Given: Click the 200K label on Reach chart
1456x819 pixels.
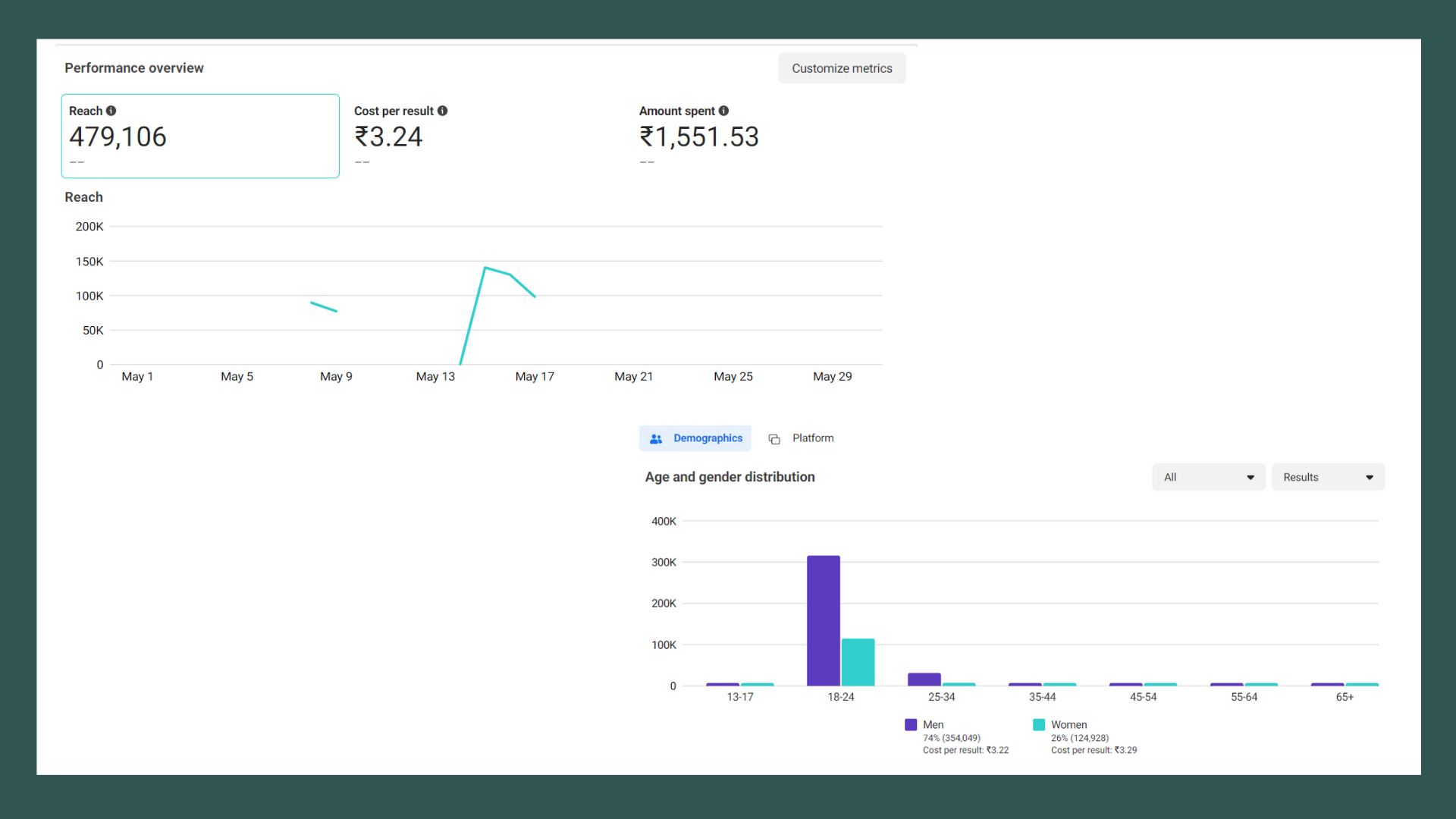Looking at the screenshot, I should [x=89, y=227].
